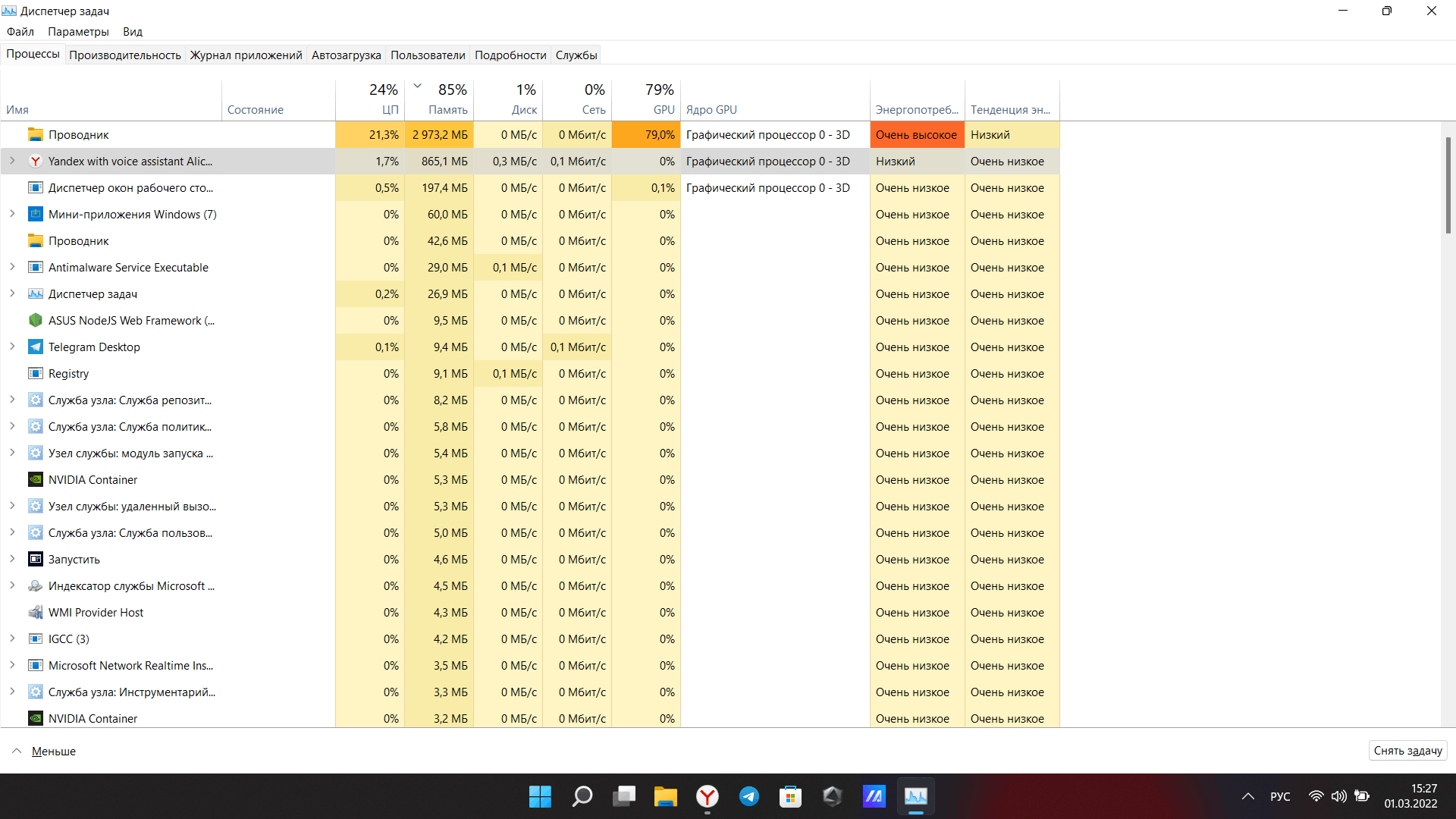The height and width of the screenshot is (819, 1456).
Task: Select the NVIDIA Container row with 5,3 МБ
Action: (530, 479)
